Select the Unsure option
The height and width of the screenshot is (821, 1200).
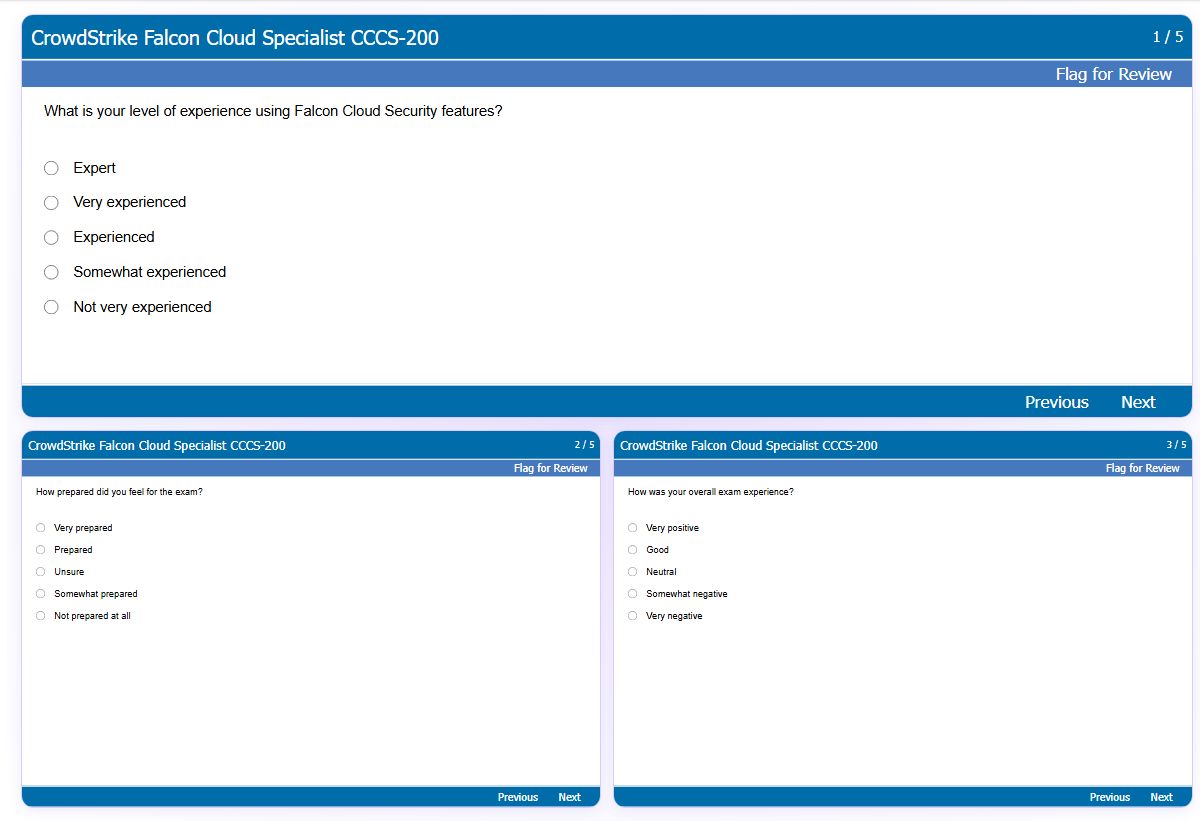(x=41, y=572)
